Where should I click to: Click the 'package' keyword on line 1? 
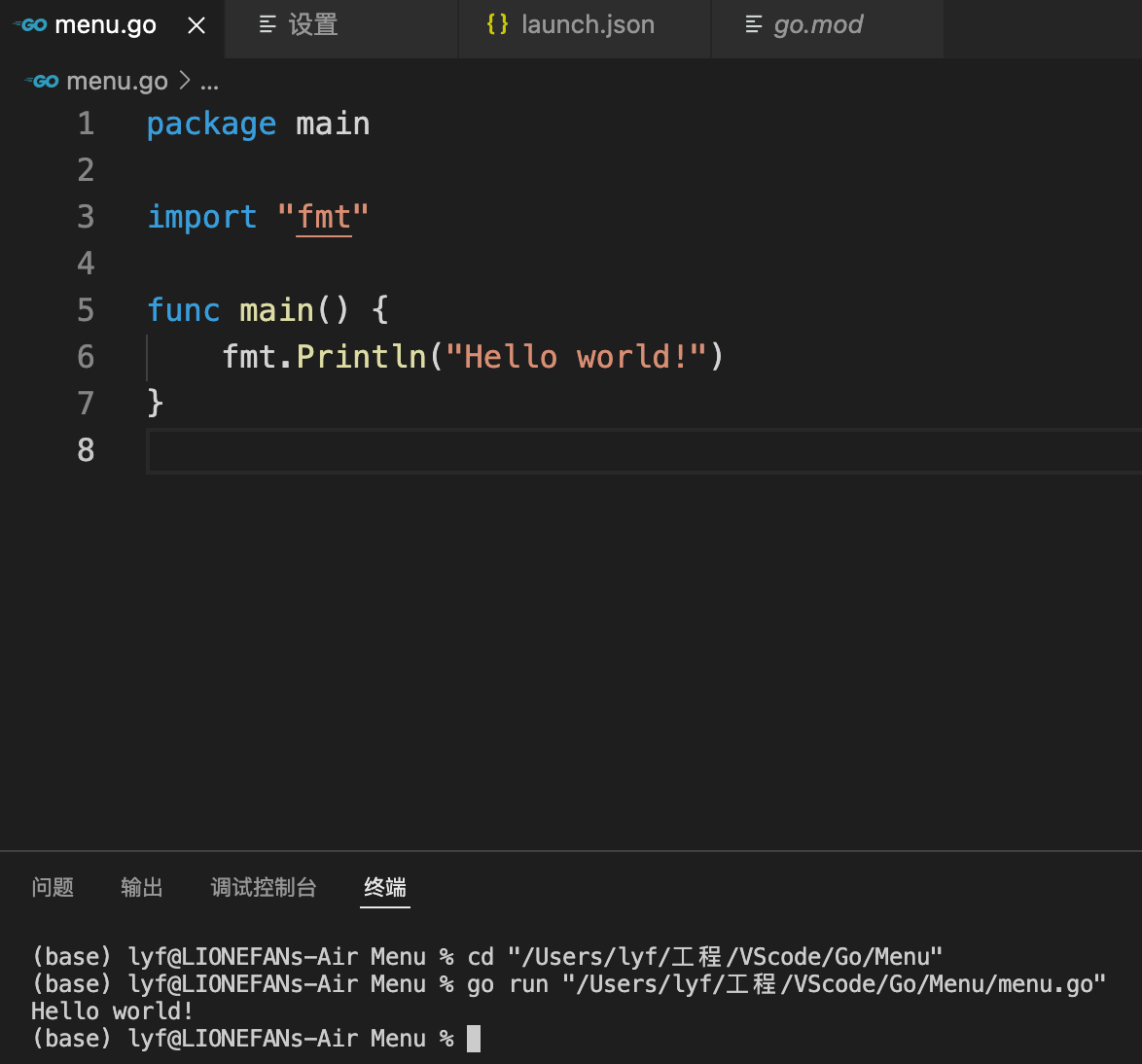[211, 124]
